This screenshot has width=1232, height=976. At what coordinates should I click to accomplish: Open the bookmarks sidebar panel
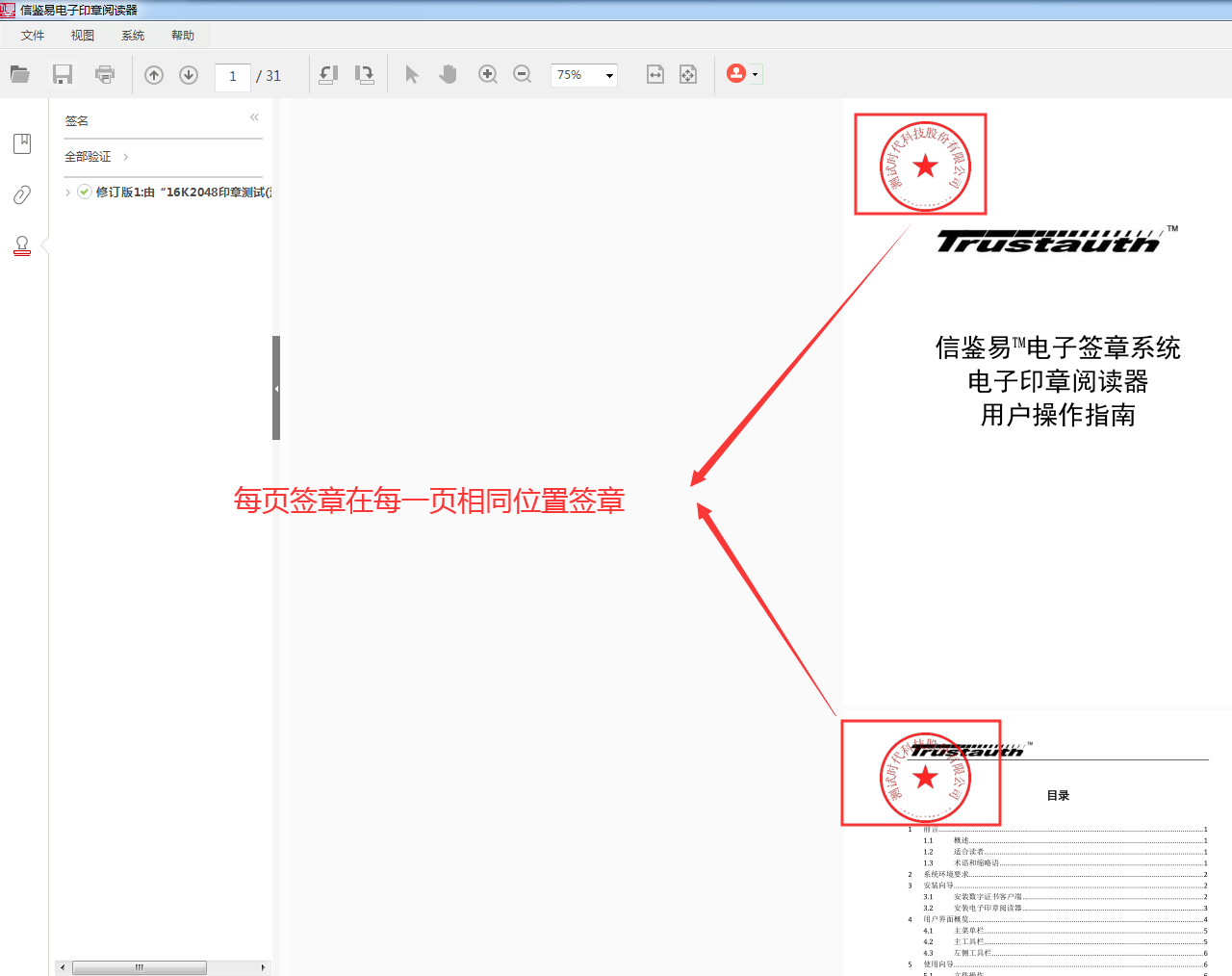(x=22, y=143)
